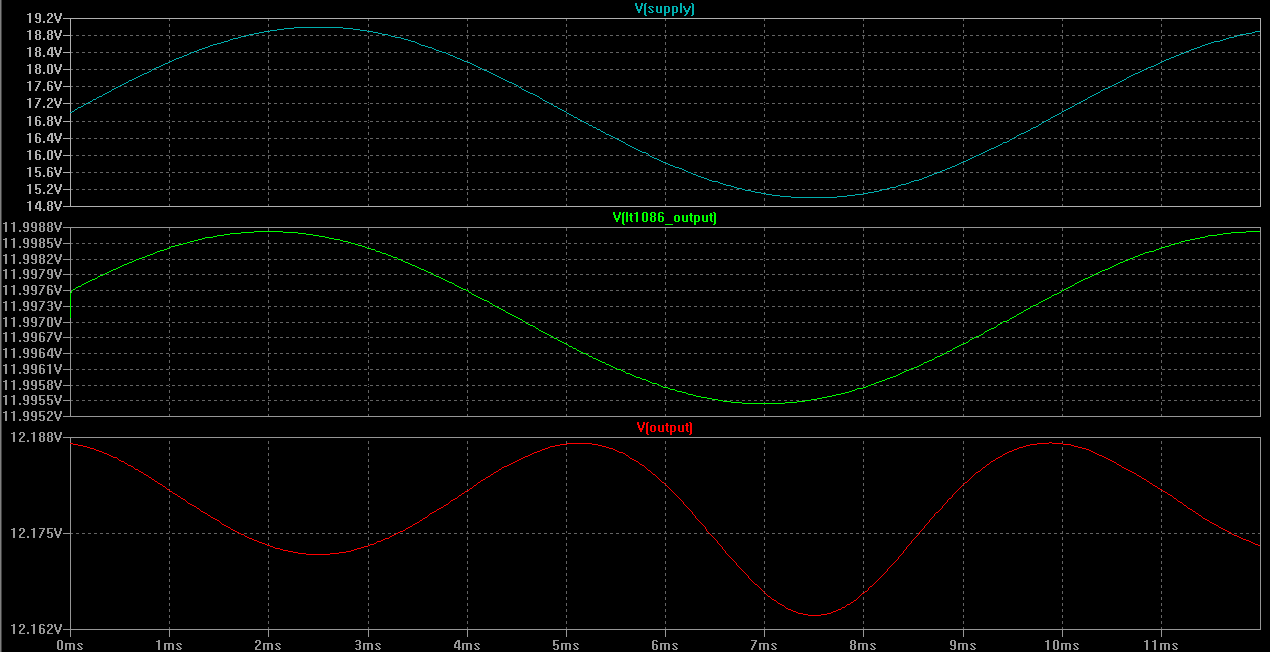
Task: Click the 6ms time axis label
Action: [665, 645]
